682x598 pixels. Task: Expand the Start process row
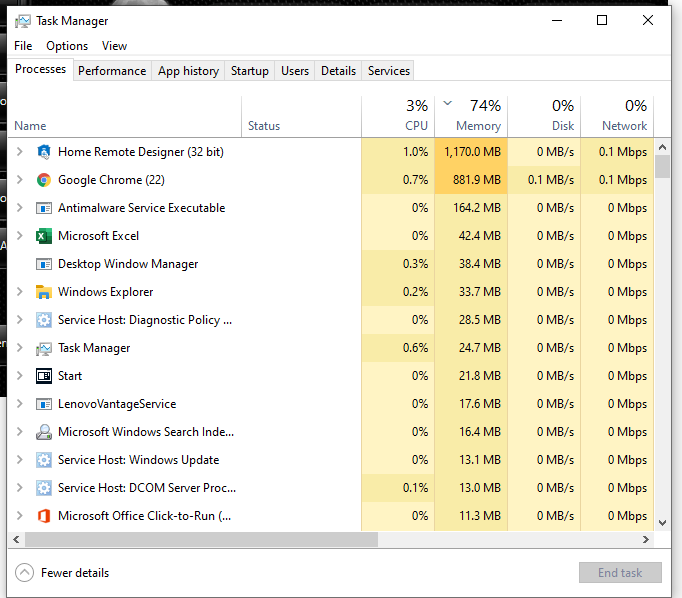pyautogui.click(x=20, y=375)
